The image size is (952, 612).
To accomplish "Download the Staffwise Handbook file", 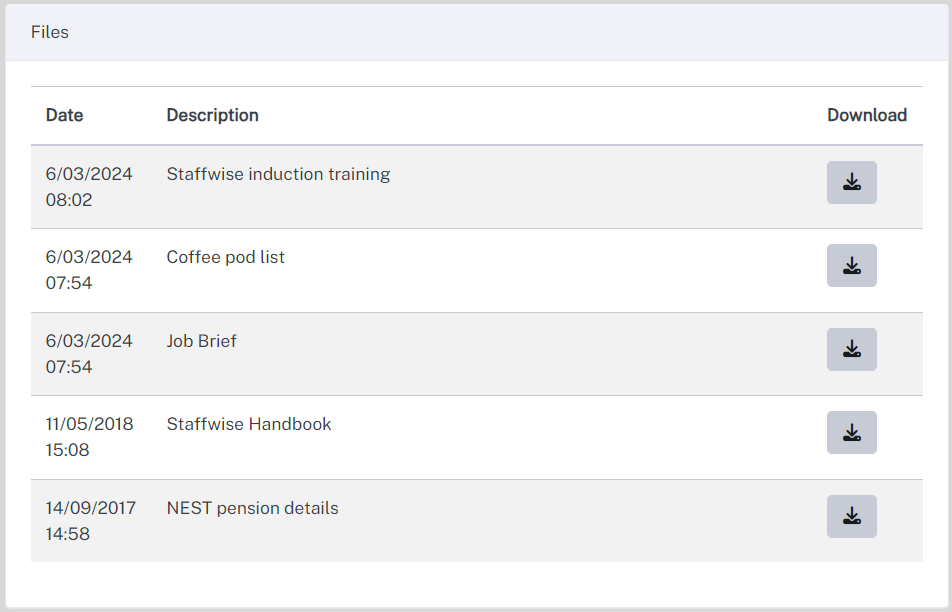I will pyautogui.click(x=851, y=432).
